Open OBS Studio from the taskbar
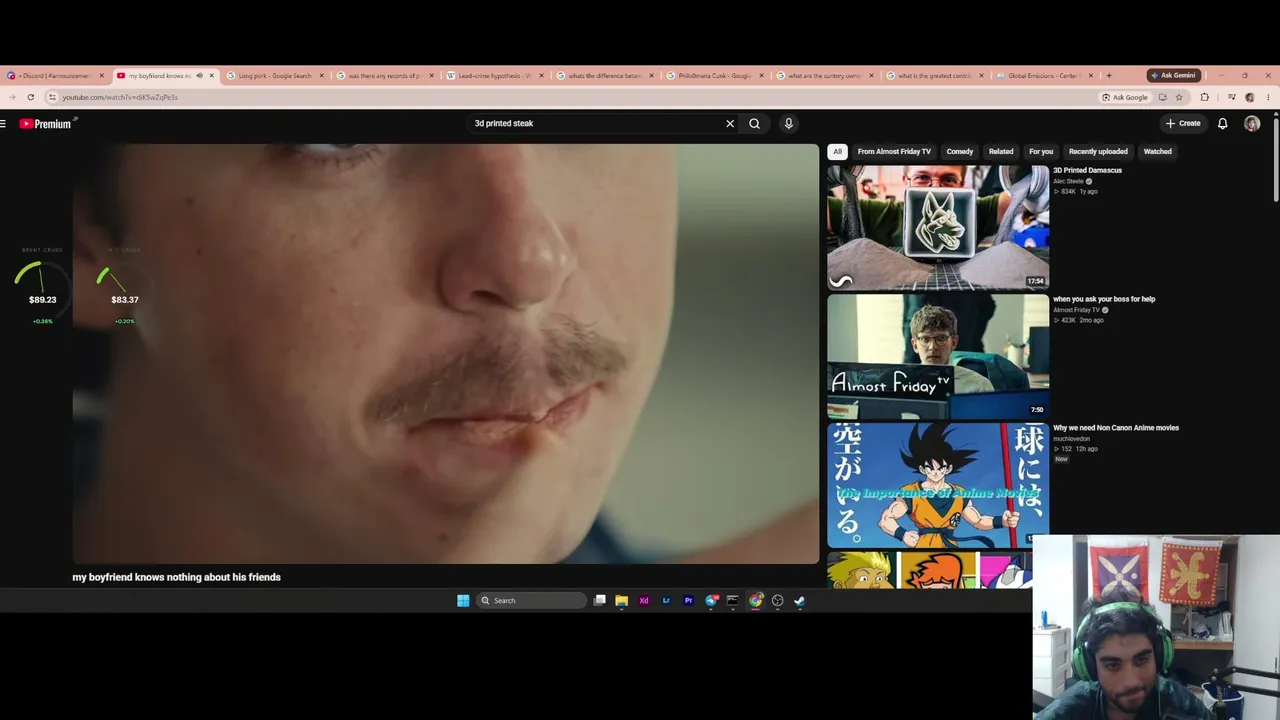 pyautogui.click(x=777, y=601)
